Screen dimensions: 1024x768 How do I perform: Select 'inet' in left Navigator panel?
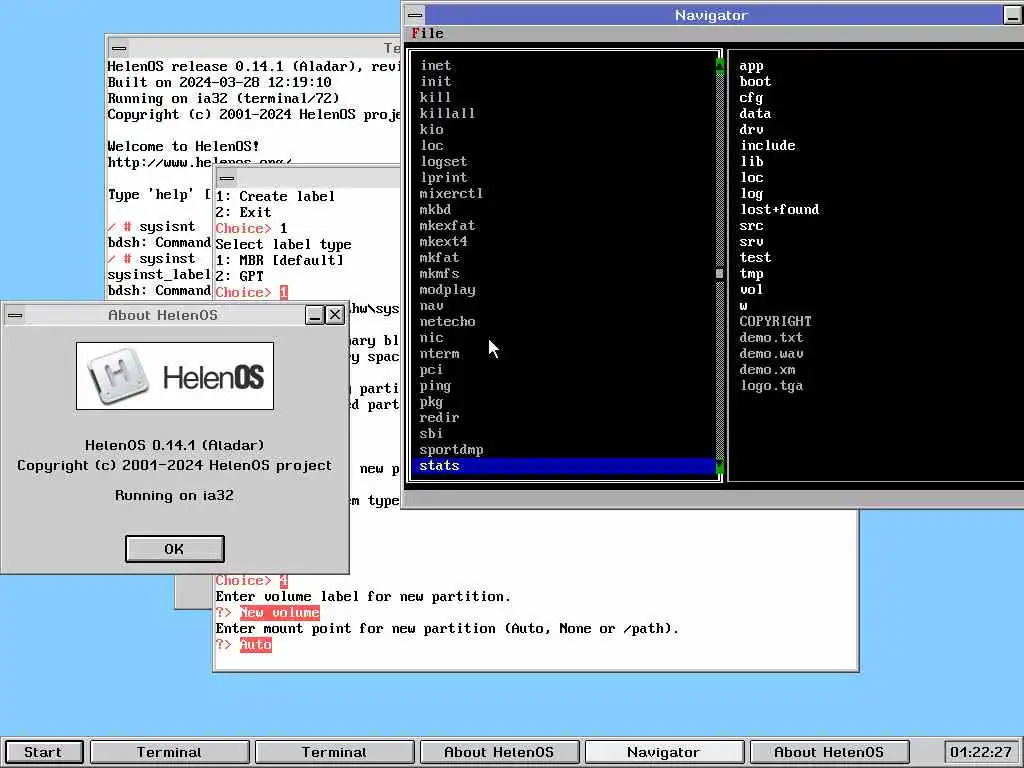tap(436, 65)
